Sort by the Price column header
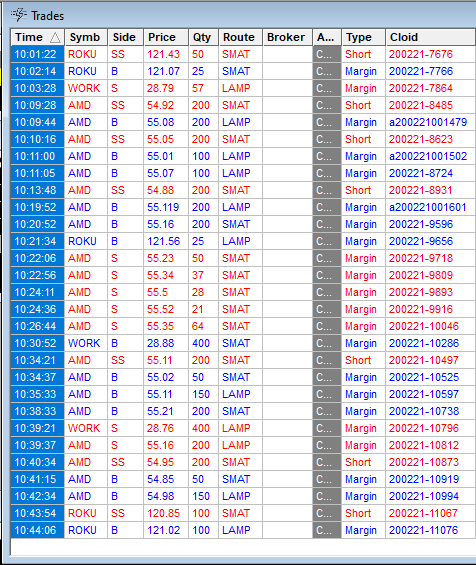The image size is (476, 565). 166,37
